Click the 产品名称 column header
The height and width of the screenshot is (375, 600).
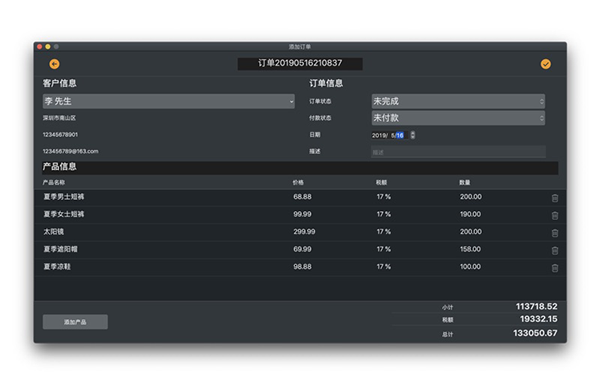[x=54, y=183]
